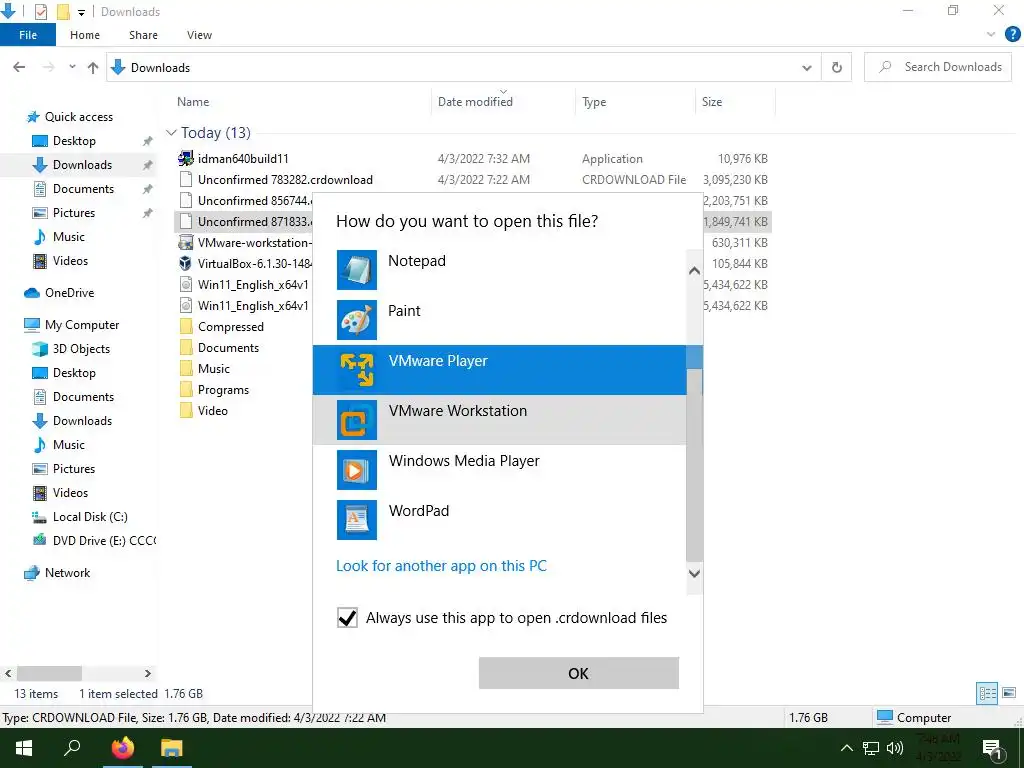Open Explorer help question mark

[1012, 35]
